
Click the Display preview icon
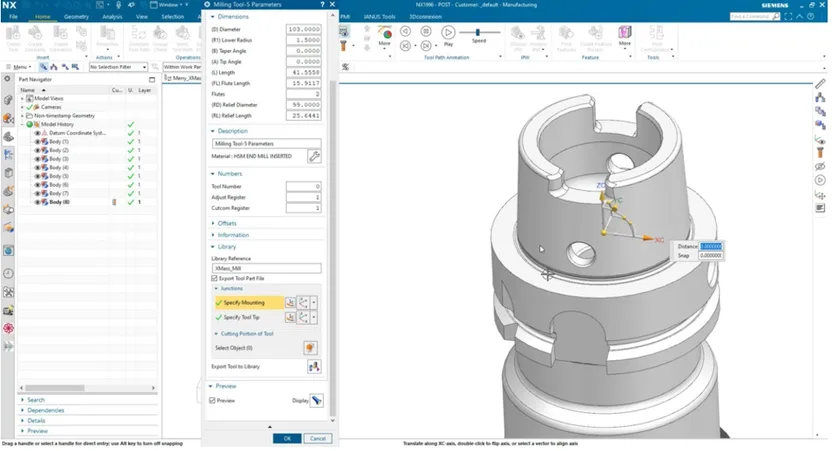click(317, 400)
